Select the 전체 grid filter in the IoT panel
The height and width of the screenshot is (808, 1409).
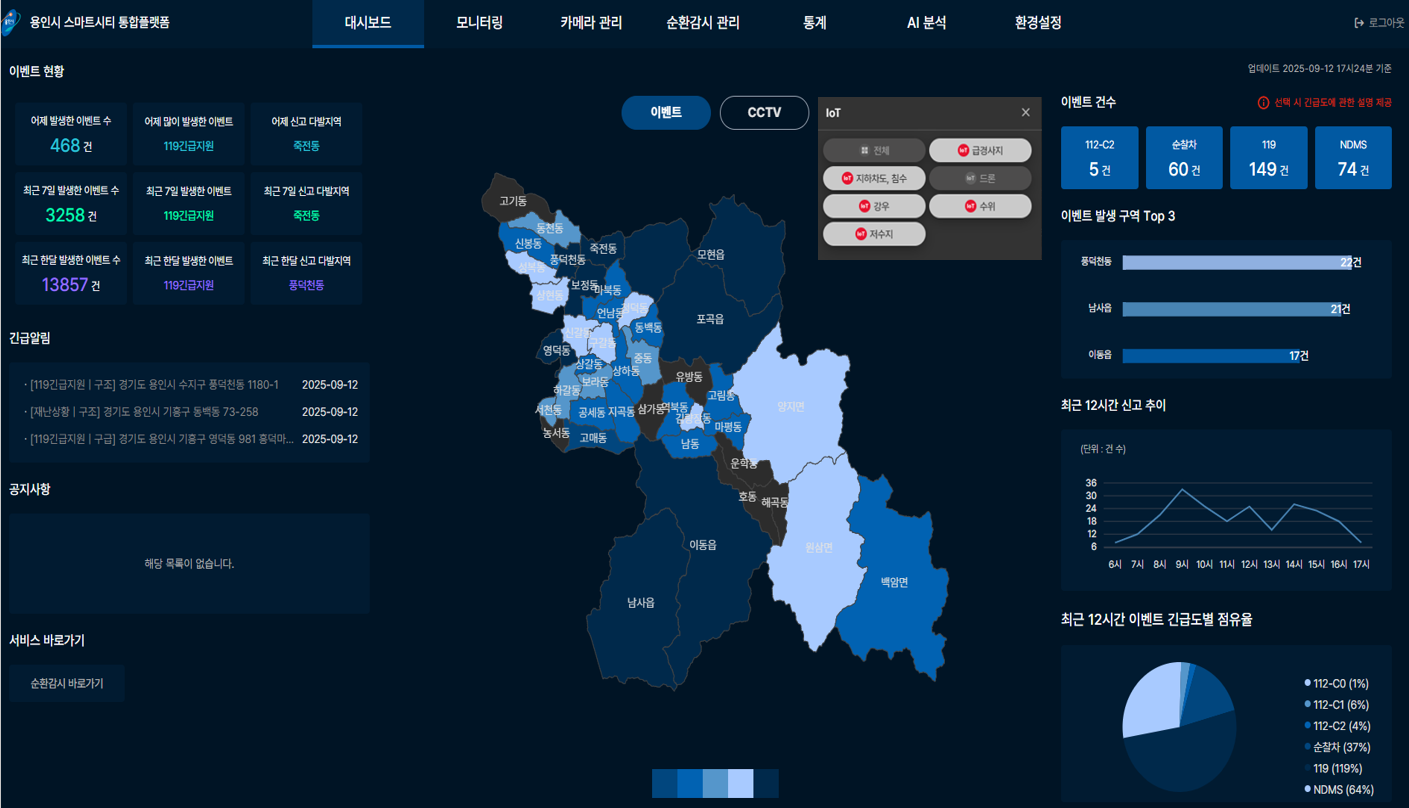[874, 150]
